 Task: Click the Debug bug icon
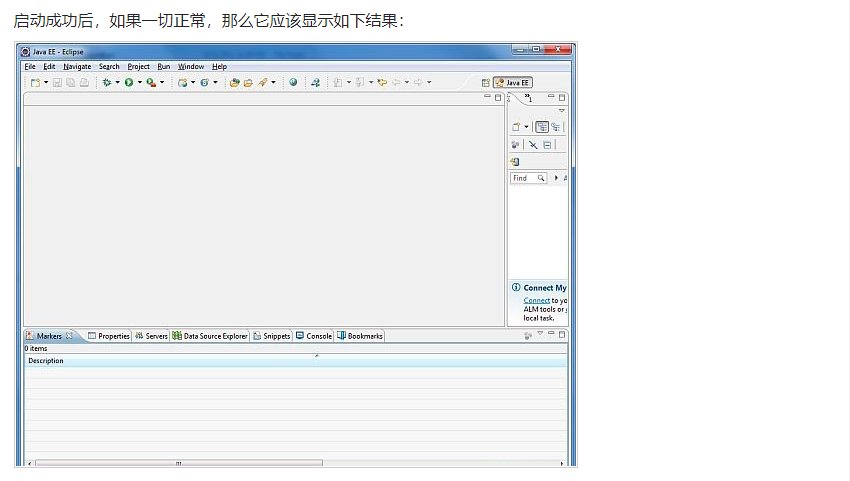pos(107,82)
